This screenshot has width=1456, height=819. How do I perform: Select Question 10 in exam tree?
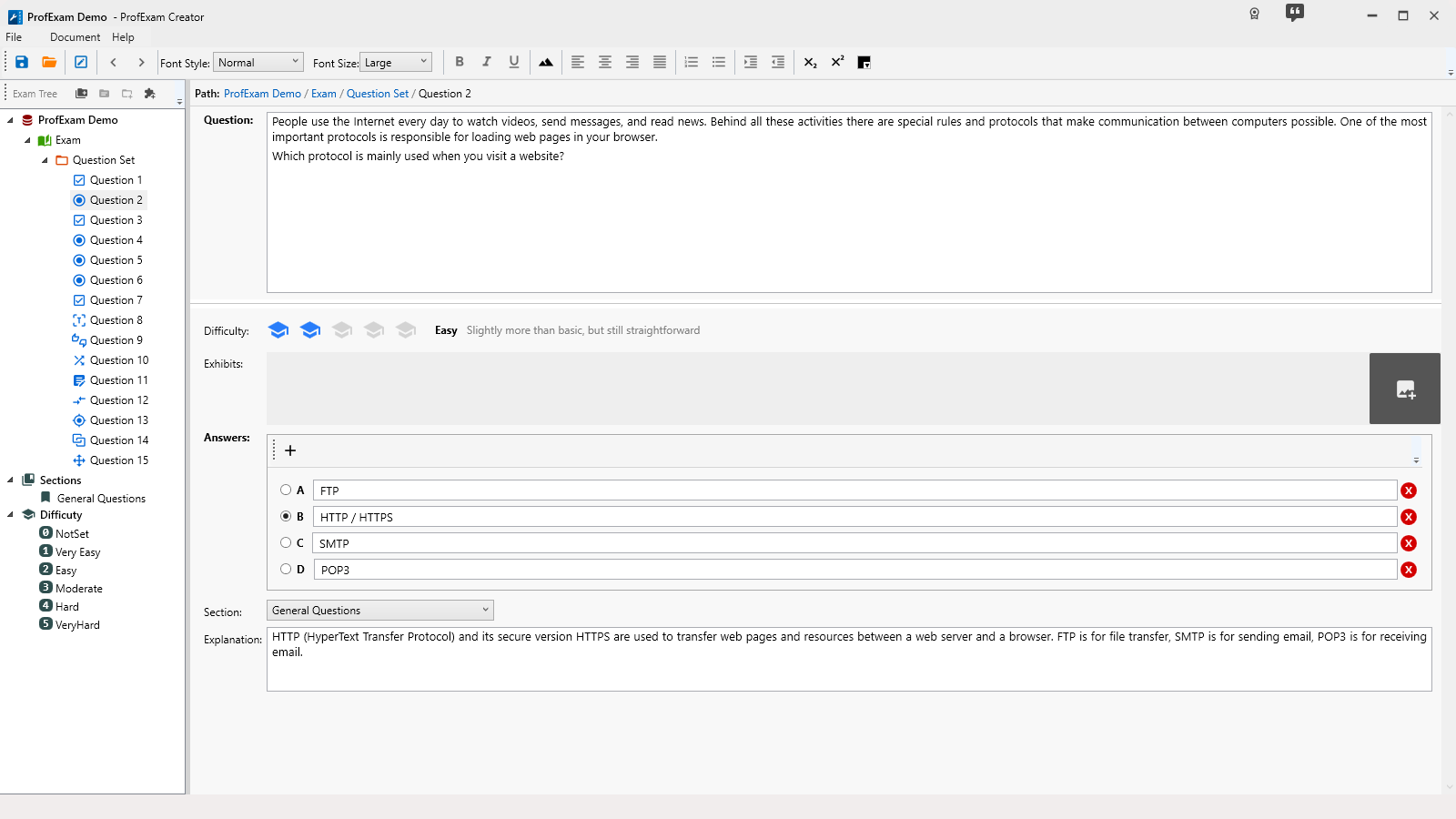coord(118,360)
